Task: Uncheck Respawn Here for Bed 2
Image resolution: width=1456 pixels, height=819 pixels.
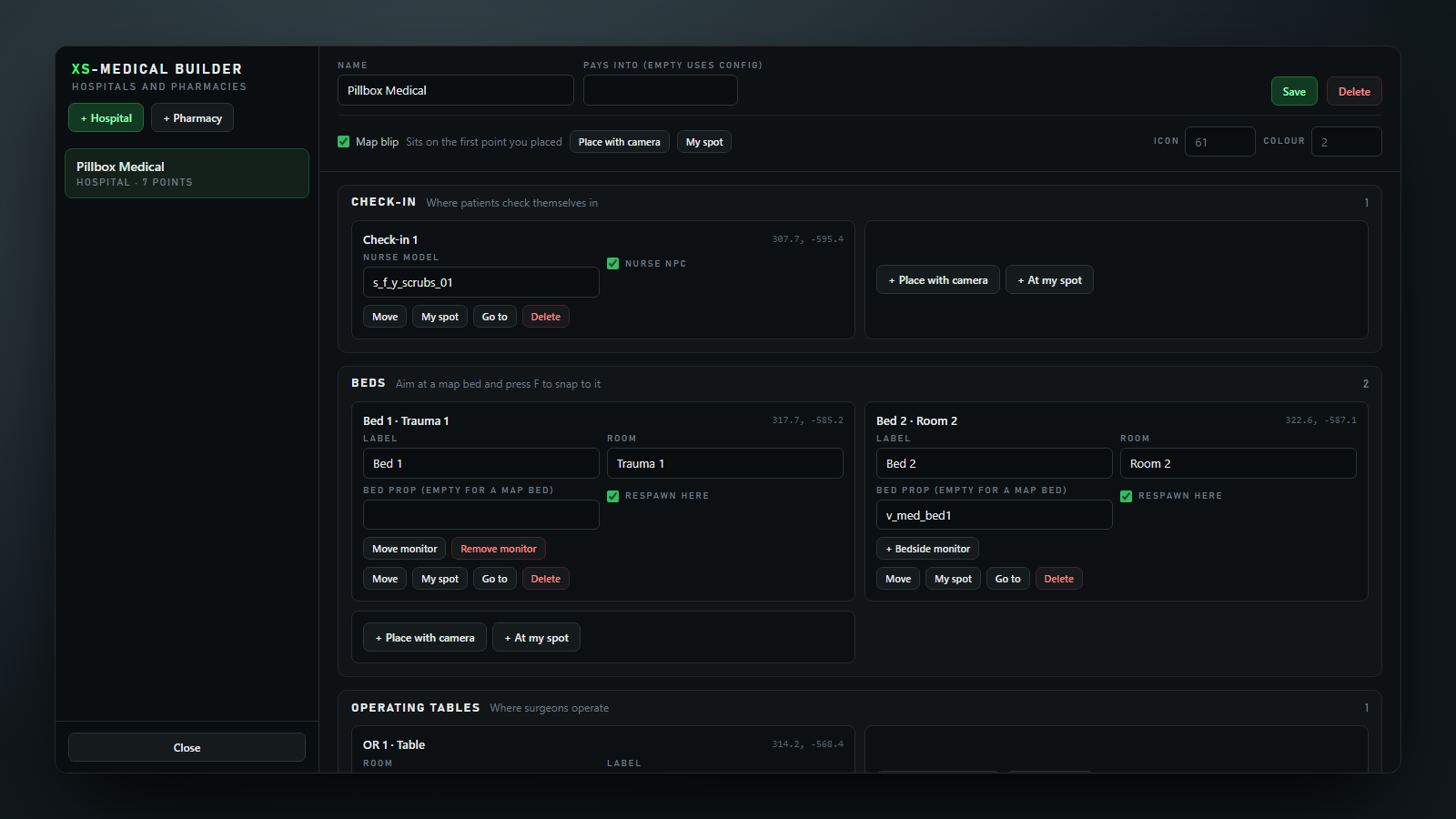Action: click(1126, 496)
